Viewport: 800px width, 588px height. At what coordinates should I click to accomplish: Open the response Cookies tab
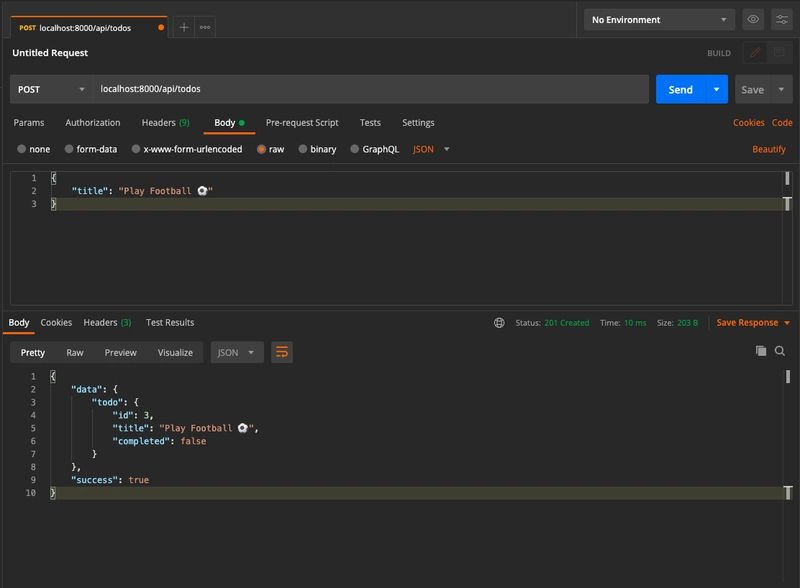[x=56, y=323]
